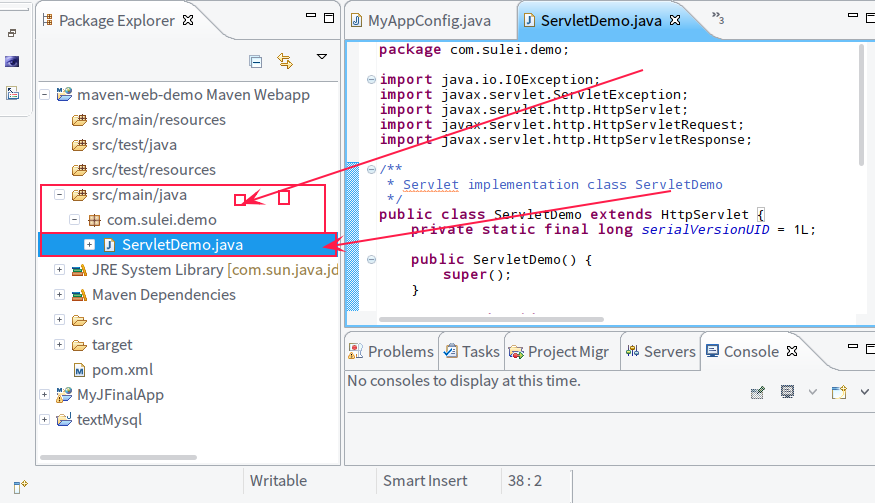The image size is (875, 503).
Task: Click the textMysql project icon
Action: (x=64, y=419)
